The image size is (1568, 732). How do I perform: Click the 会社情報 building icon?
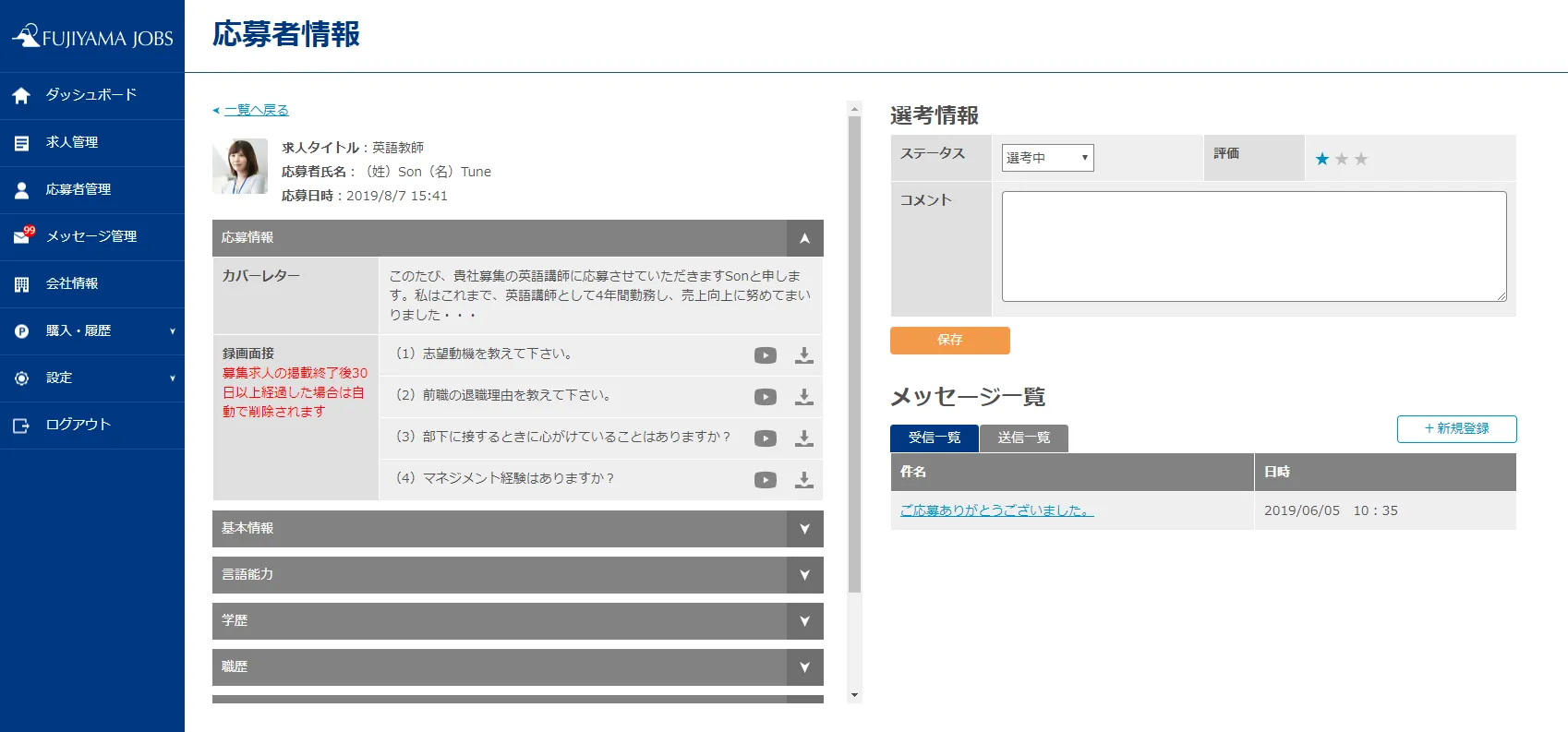coord(22,284)
